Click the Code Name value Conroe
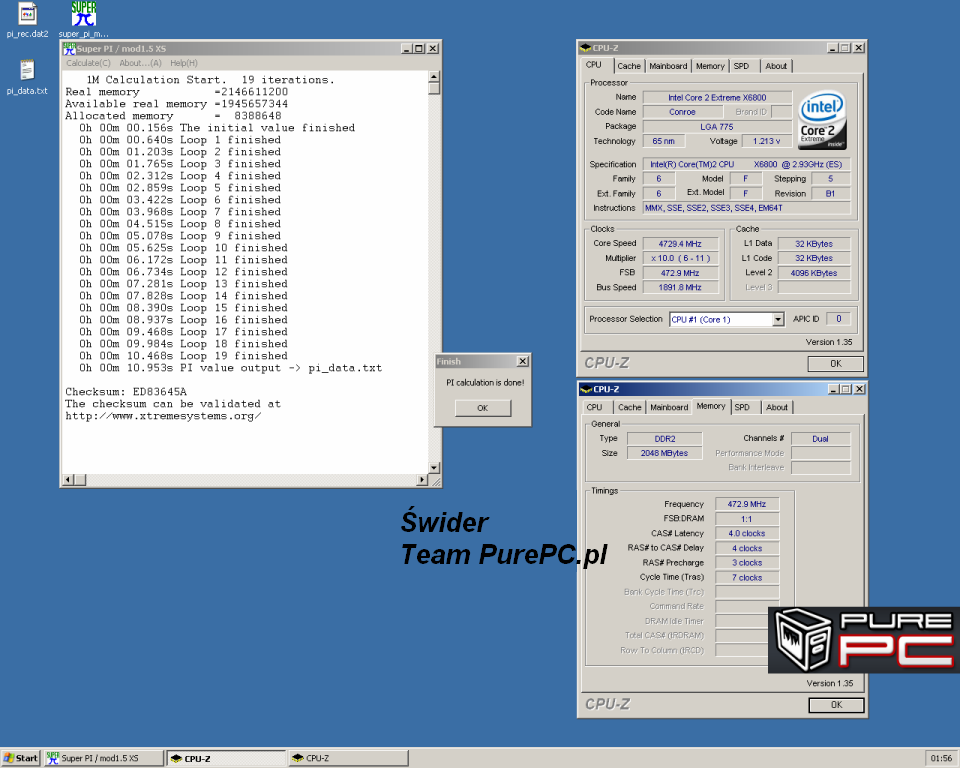The width and height of the screenshot is (960, 768). [x=682, y=112]
